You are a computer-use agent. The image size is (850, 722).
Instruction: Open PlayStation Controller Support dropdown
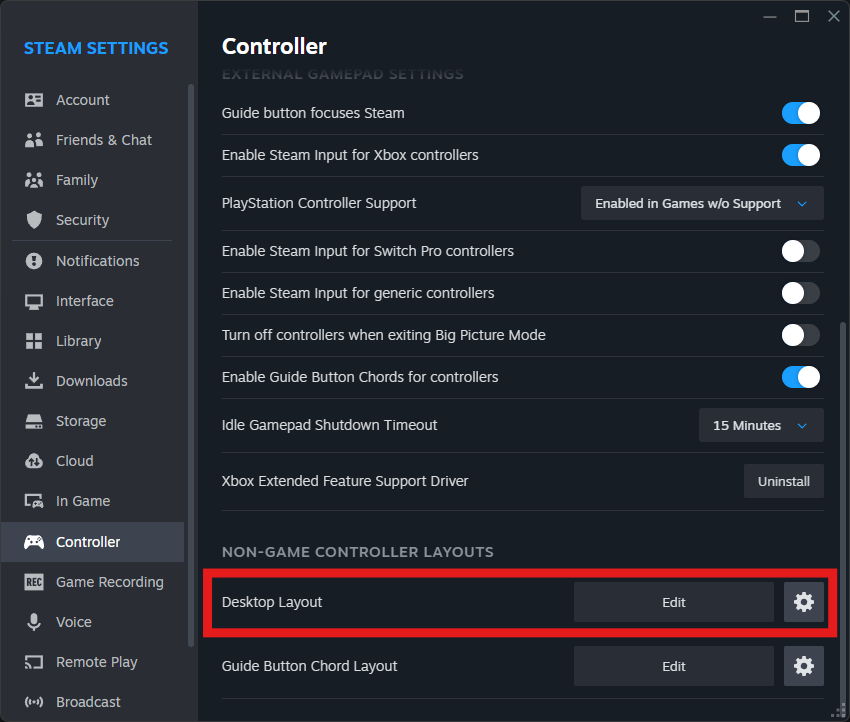click(x=702, y=203)
